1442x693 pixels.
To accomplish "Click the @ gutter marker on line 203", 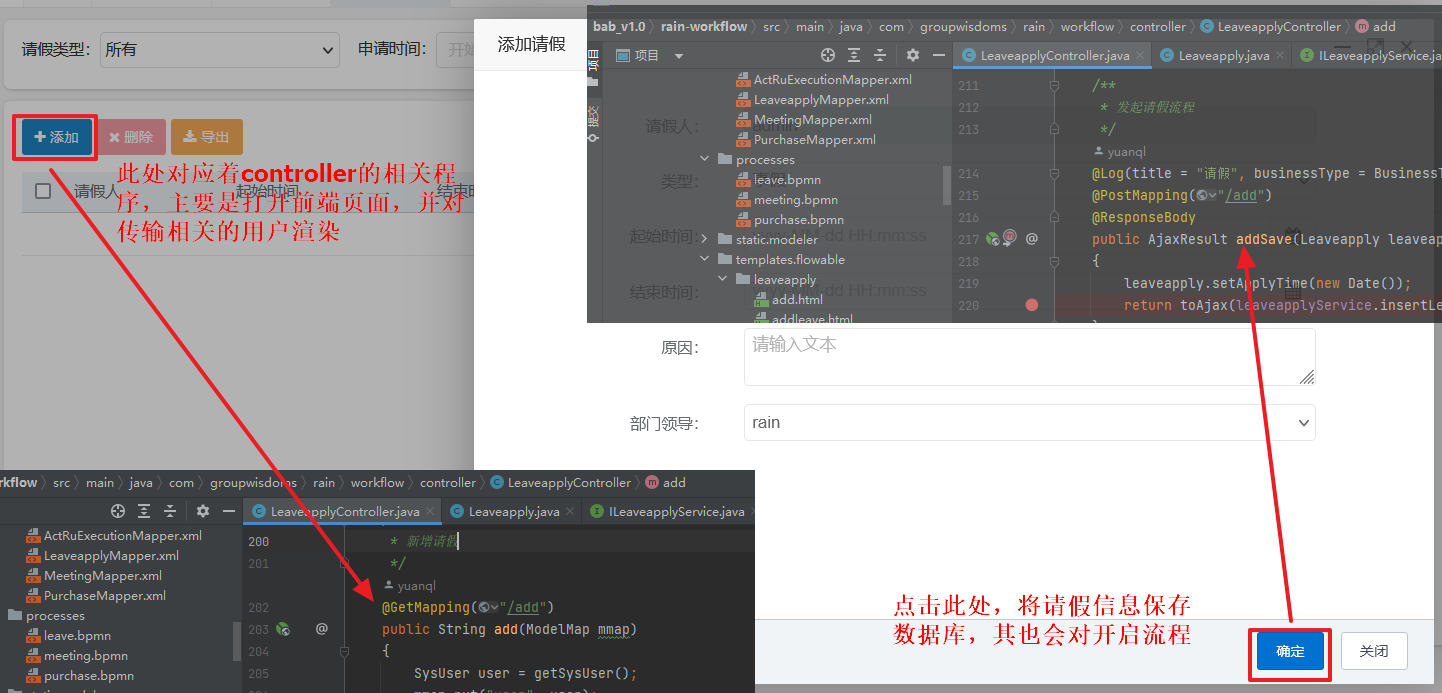I will coord(322,629).
